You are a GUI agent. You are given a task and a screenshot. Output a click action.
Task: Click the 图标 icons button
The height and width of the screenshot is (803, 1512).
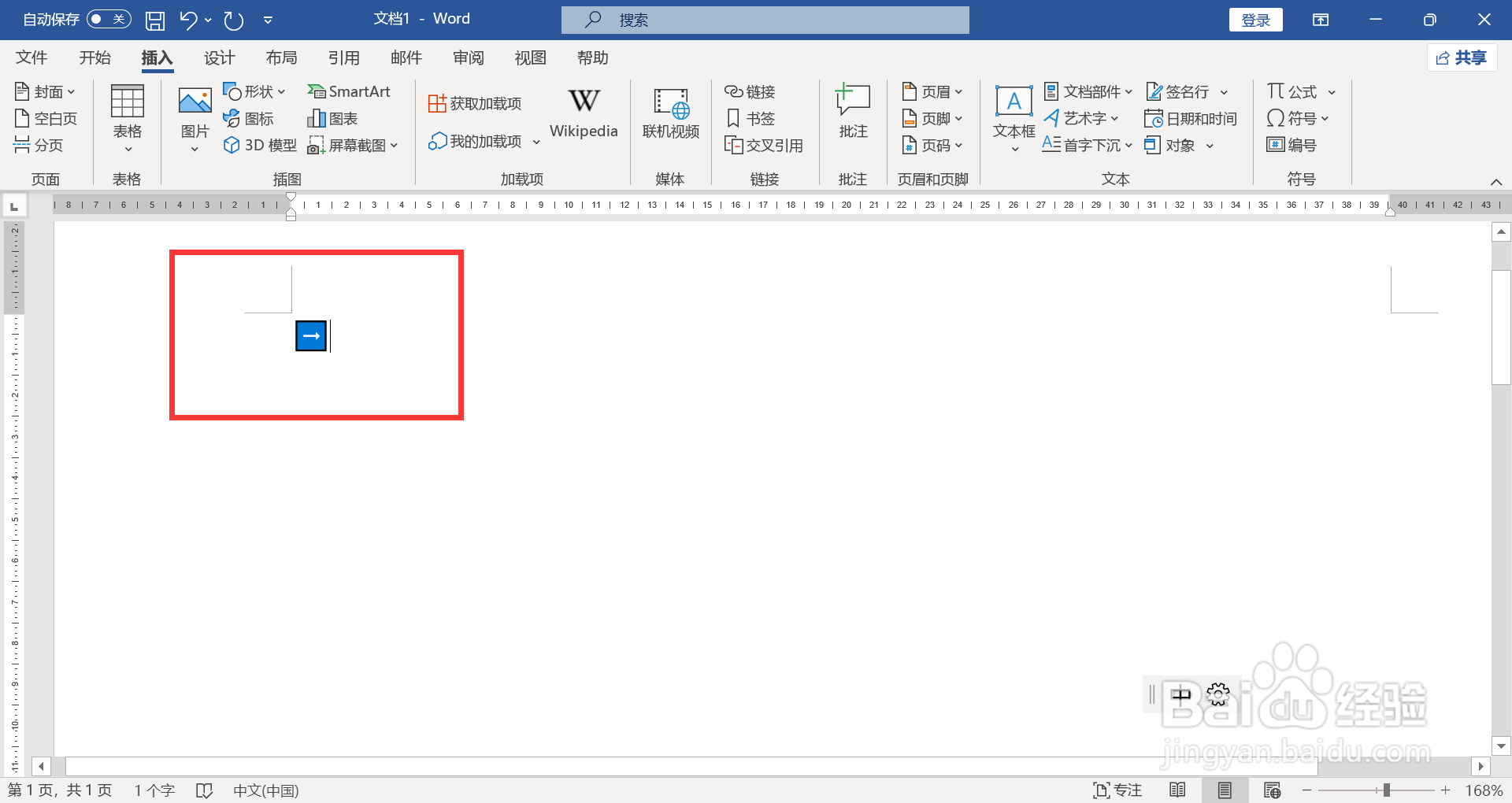[x=248, y=118]
